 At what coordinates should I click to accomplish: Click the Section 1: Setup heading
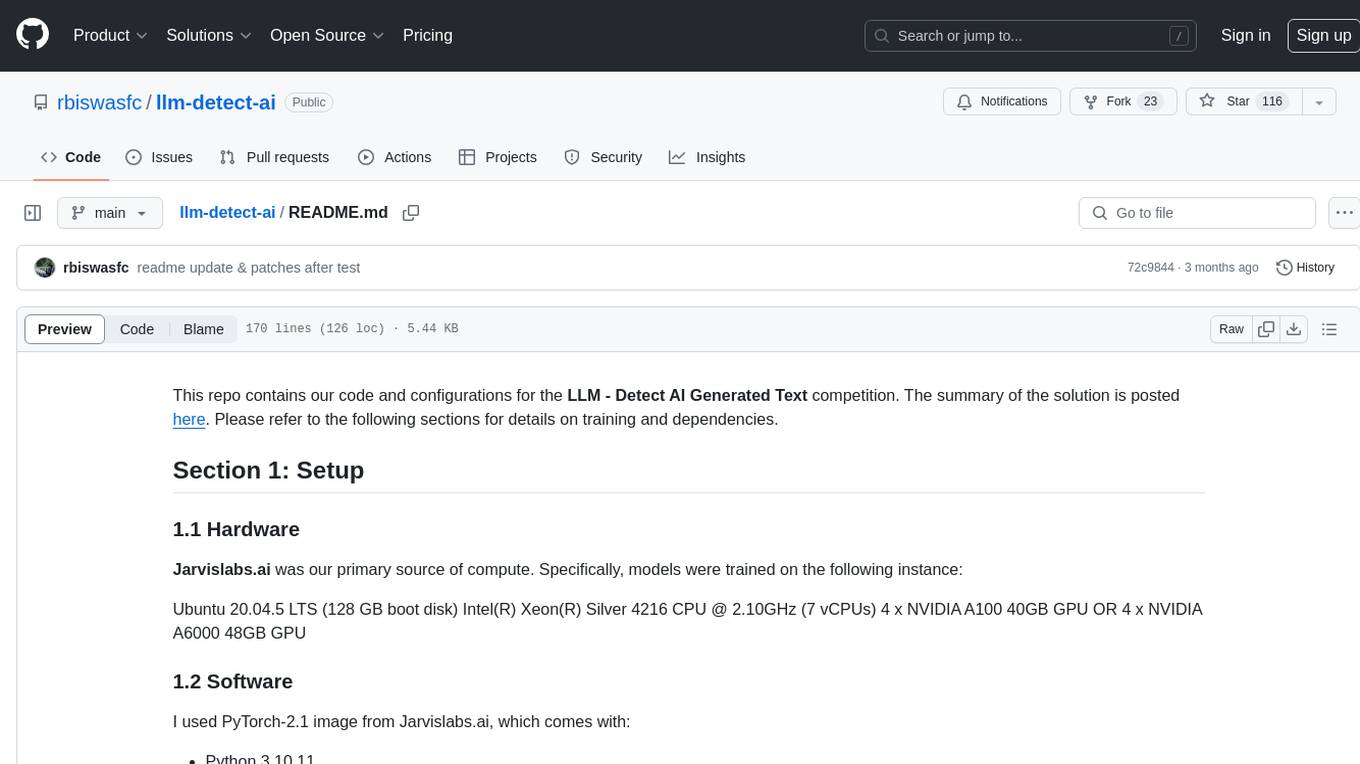pyautogui.click(x=268, y=470)
